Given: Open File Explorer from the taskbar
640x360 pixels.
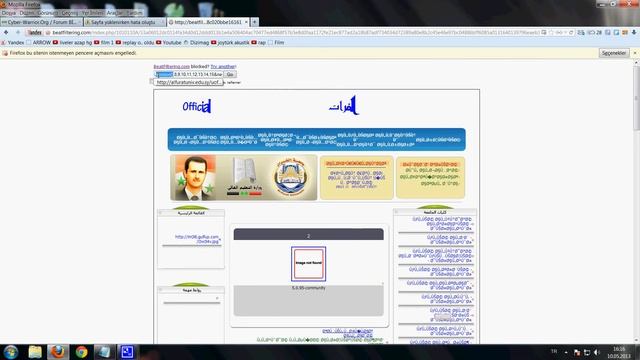Looking at the screenshot, I should click(x=35, y=352).
